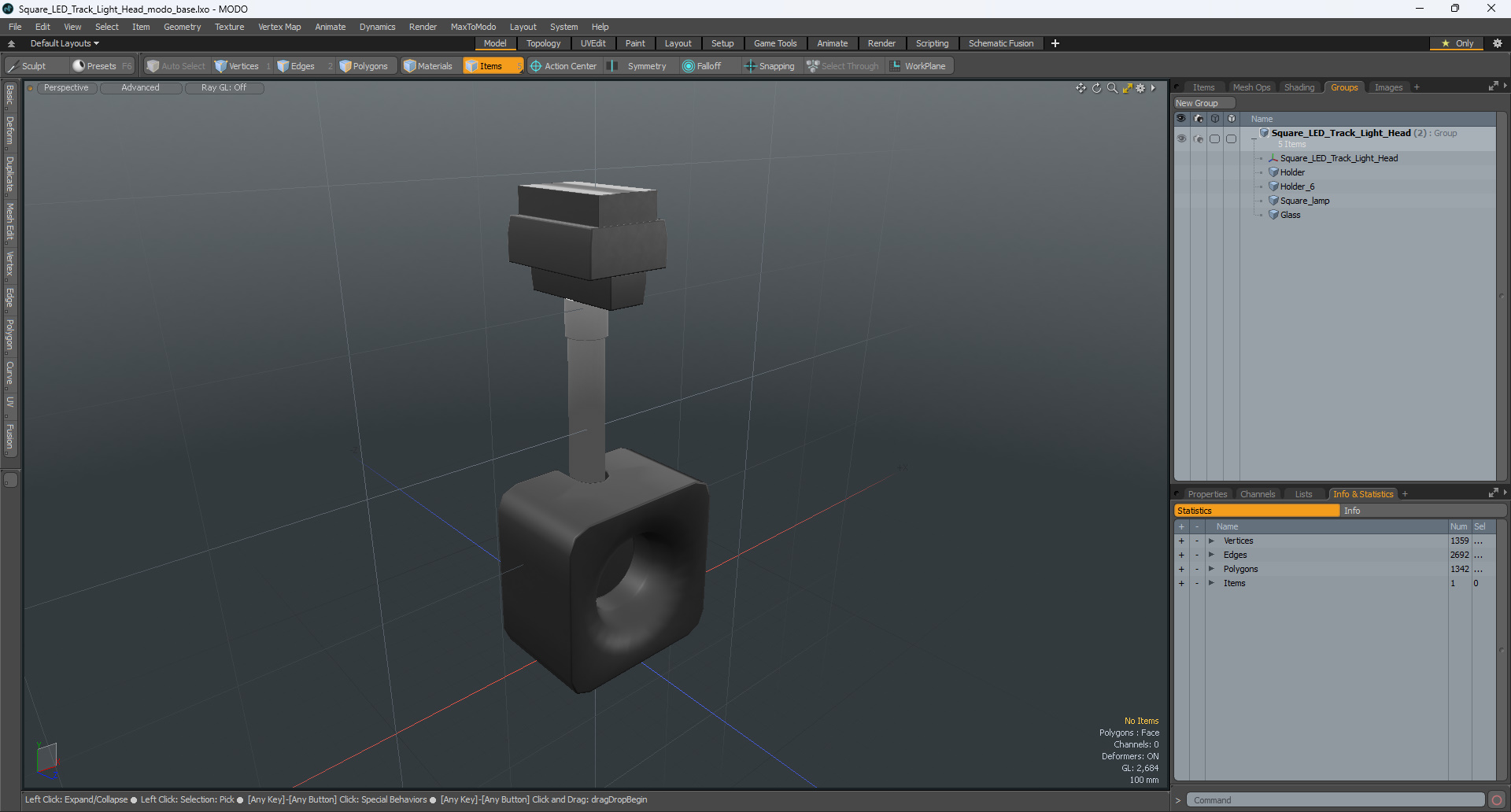Toggle the Only star button
Image resolution: width=1511 pixels, height=812 pixels.
(x=1457, y=43)
